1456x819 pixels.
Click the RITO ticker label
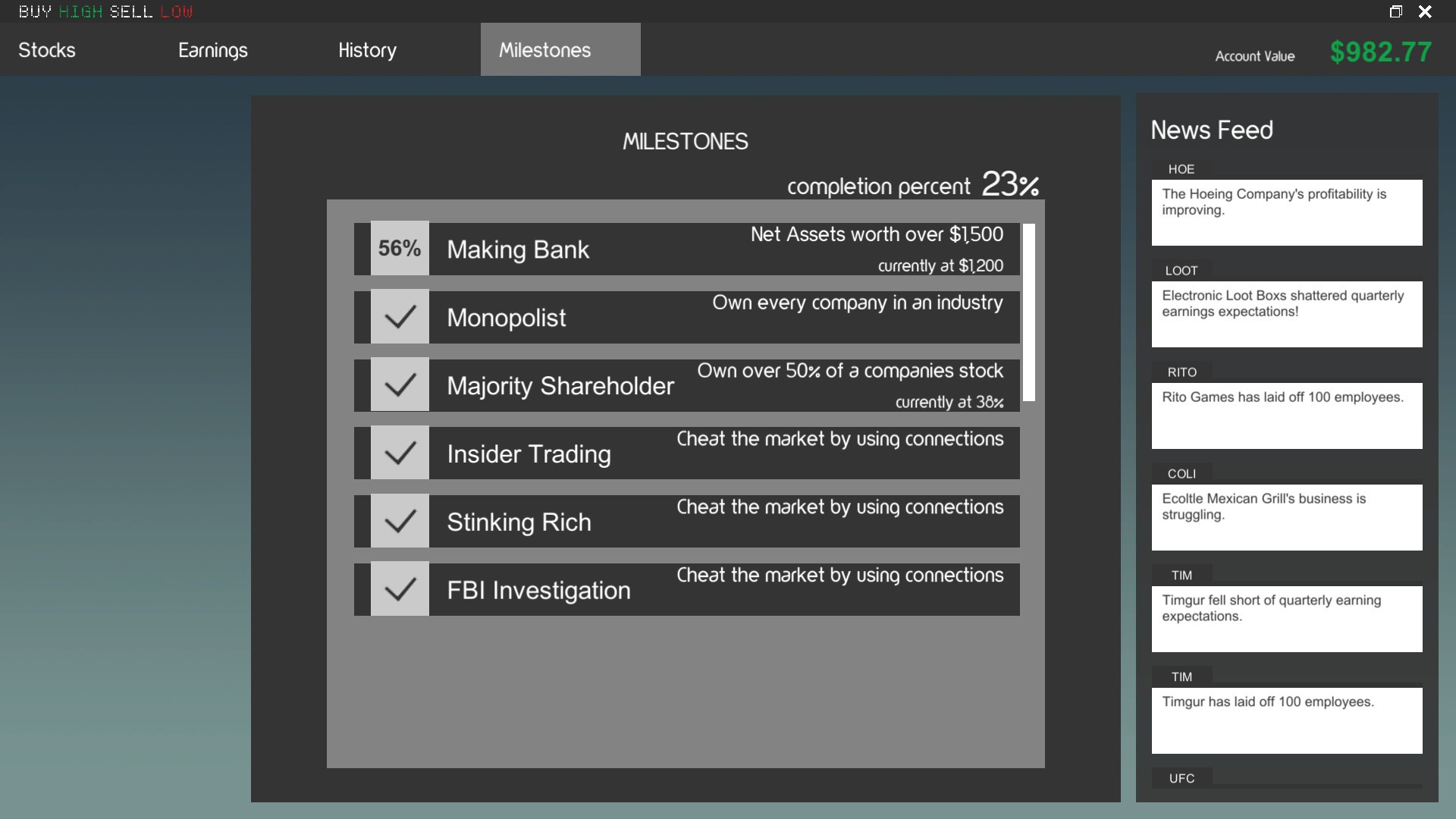(x=1181, y=372)
